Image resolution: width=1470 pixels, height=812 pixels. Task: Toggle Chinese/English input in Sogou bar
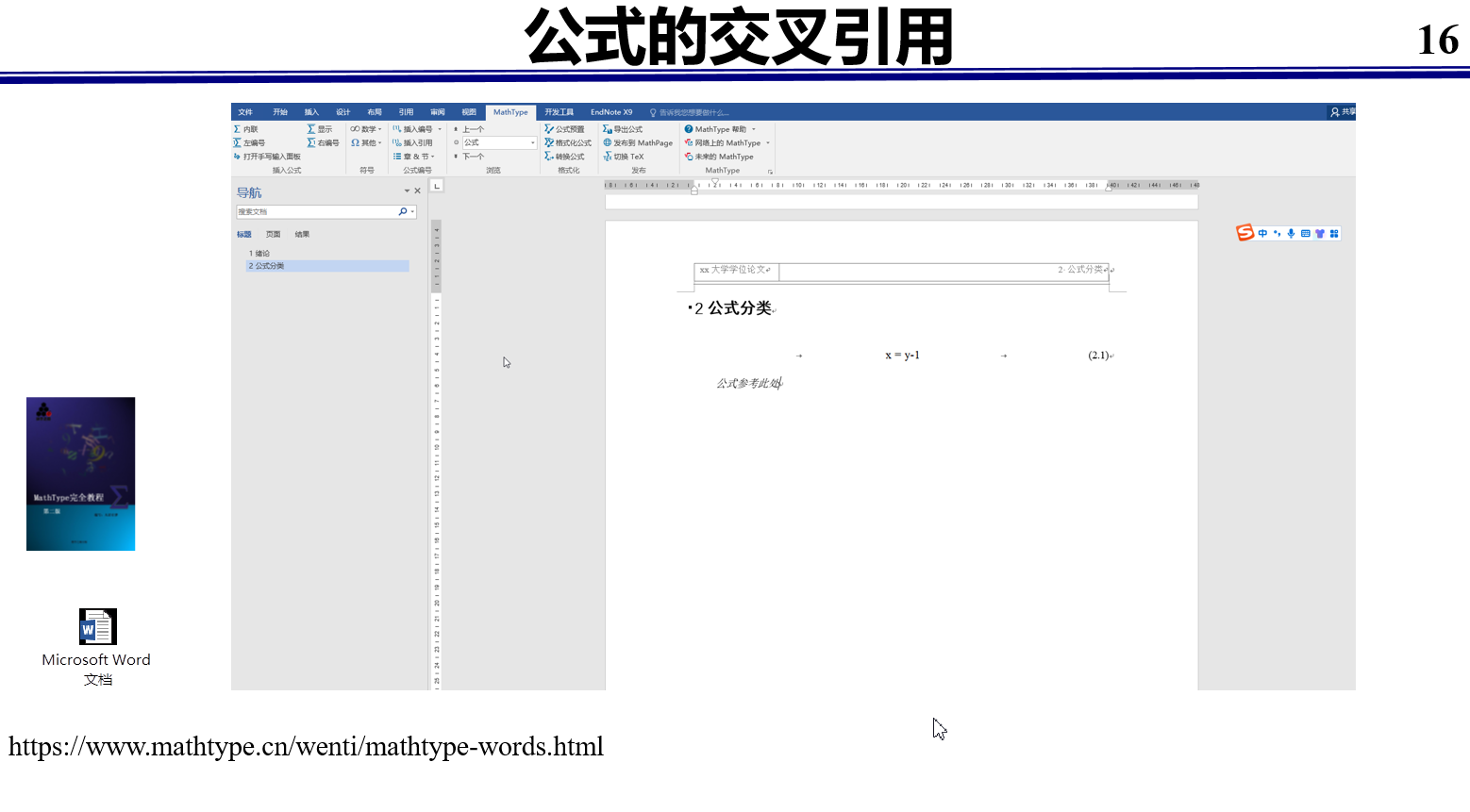click(1262, 233)
